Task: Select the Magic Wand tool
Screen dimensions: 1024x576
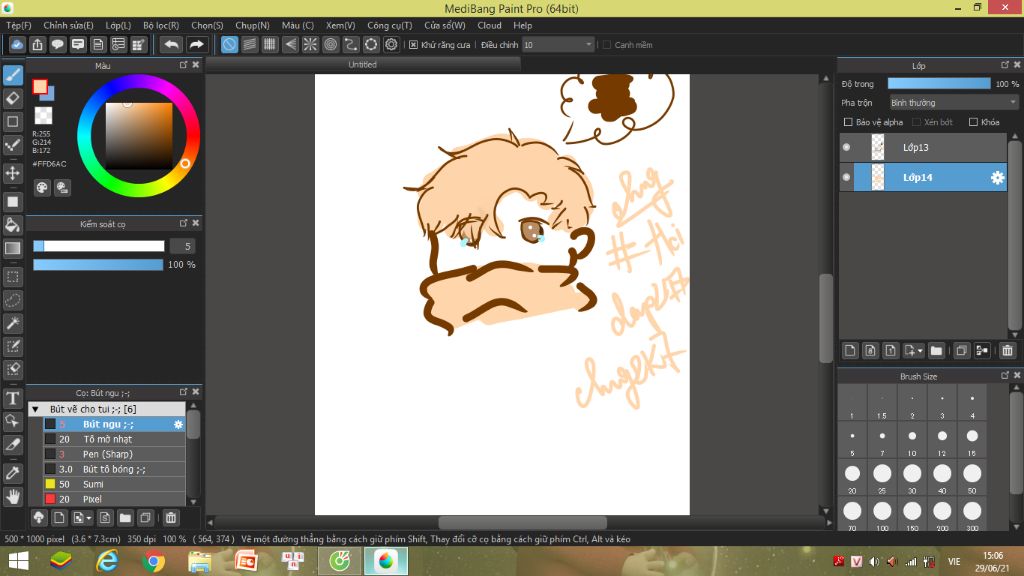Action: click(x=12, y=323)
